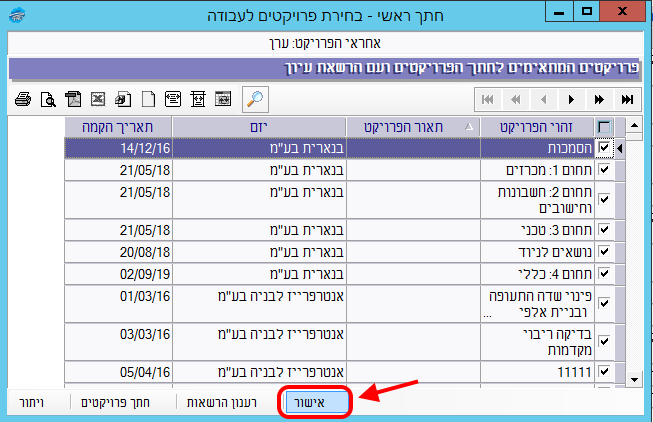Open print preview from toolbar
This screenshot has height=422, width=653.
point(48,99)
